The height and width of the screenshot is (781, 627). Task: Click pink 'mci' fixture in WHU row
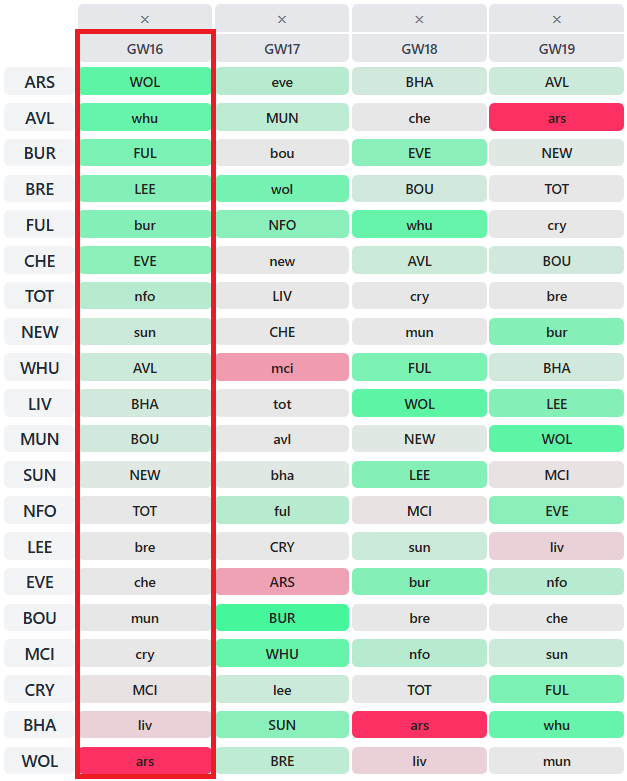pos(282,368)
